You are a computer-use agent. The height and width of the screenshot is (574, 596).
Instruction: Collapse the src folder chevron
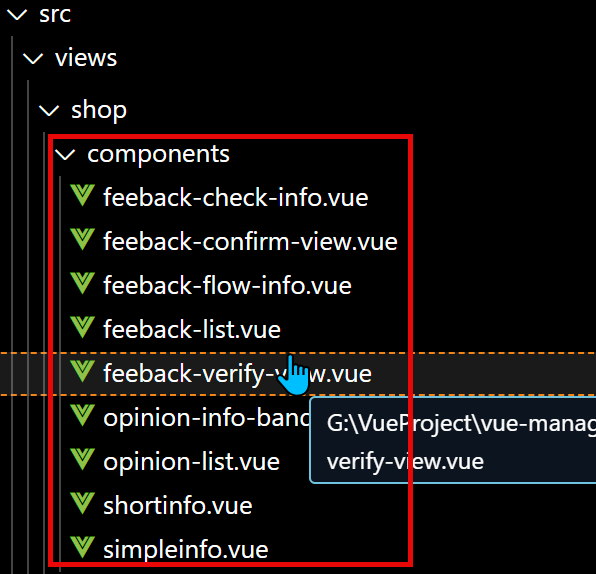coord(17,15)
